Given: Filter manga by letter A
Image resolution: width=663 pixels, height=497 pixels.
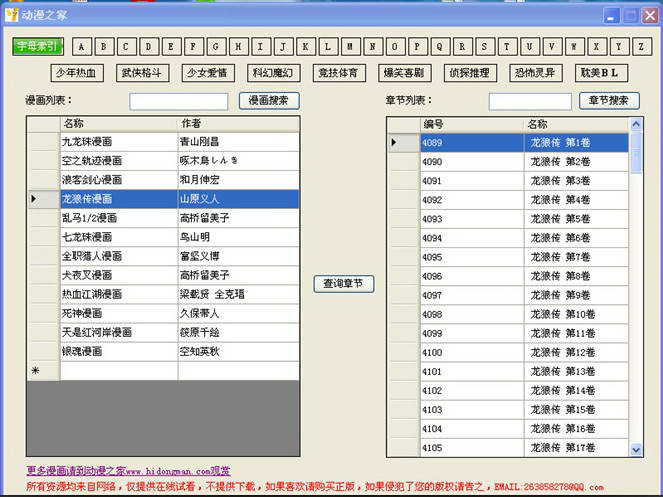Looking at the screenshot, I should click(81, 47).
